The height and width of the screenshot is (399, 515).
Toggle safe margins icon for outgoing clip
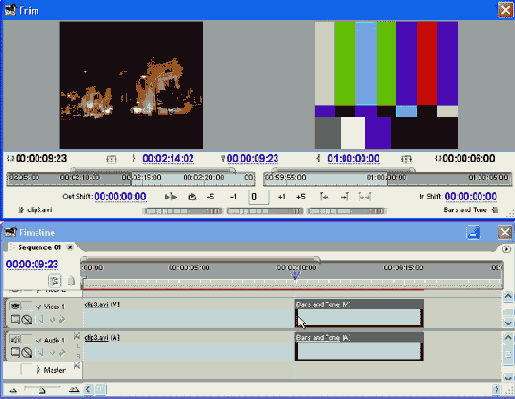(x=111, y=159)
